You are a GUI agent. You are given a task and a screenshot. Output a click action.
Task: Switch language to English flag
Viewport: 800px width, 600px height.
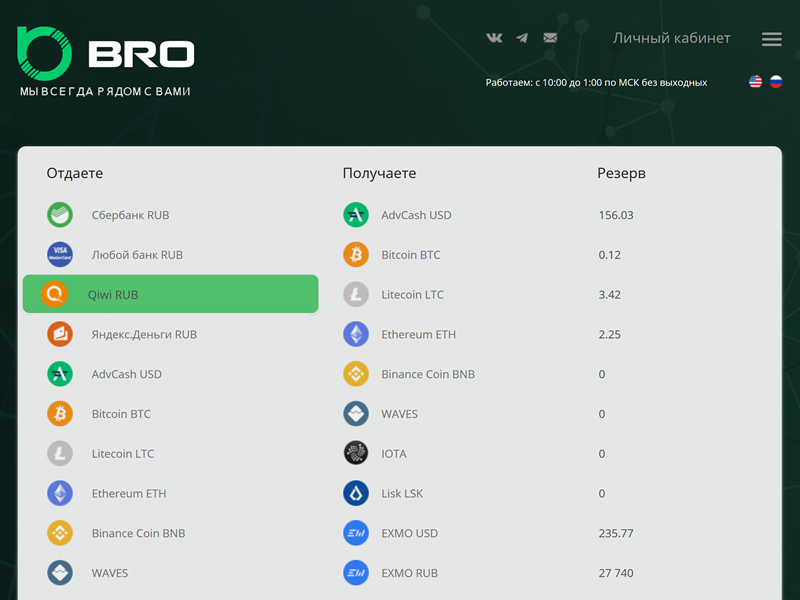pos(756,82)
